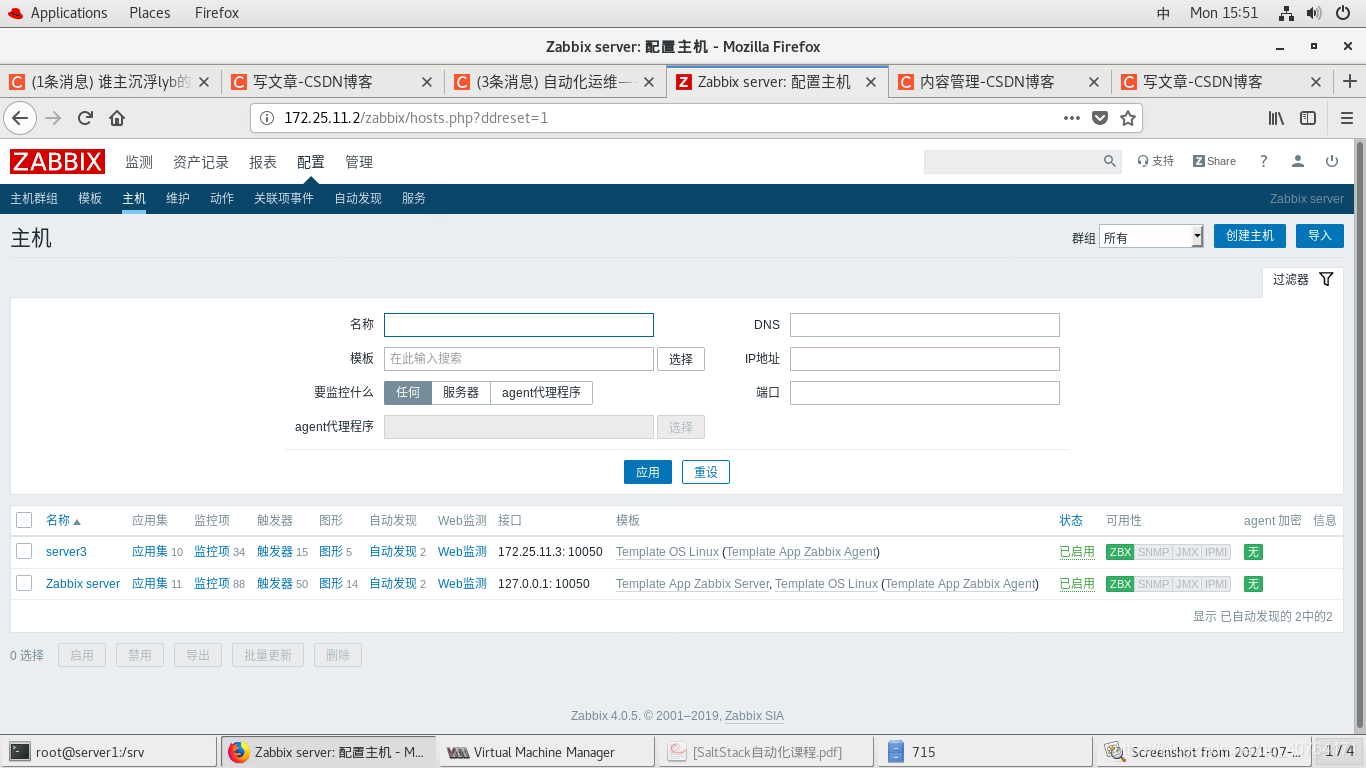Click the Pocket save icon
1366x768 pixels.
1100,118
